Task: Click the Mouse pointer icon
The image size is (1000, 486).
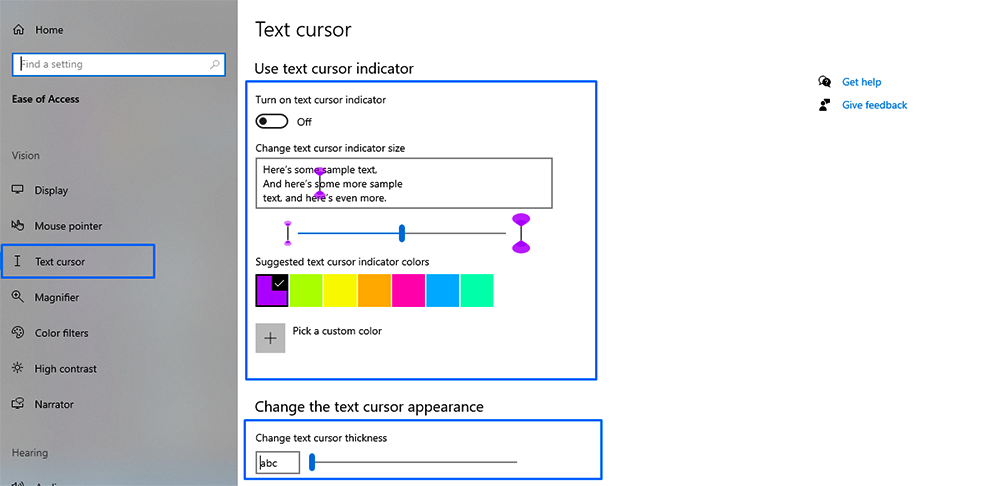Action: [18, 226]
